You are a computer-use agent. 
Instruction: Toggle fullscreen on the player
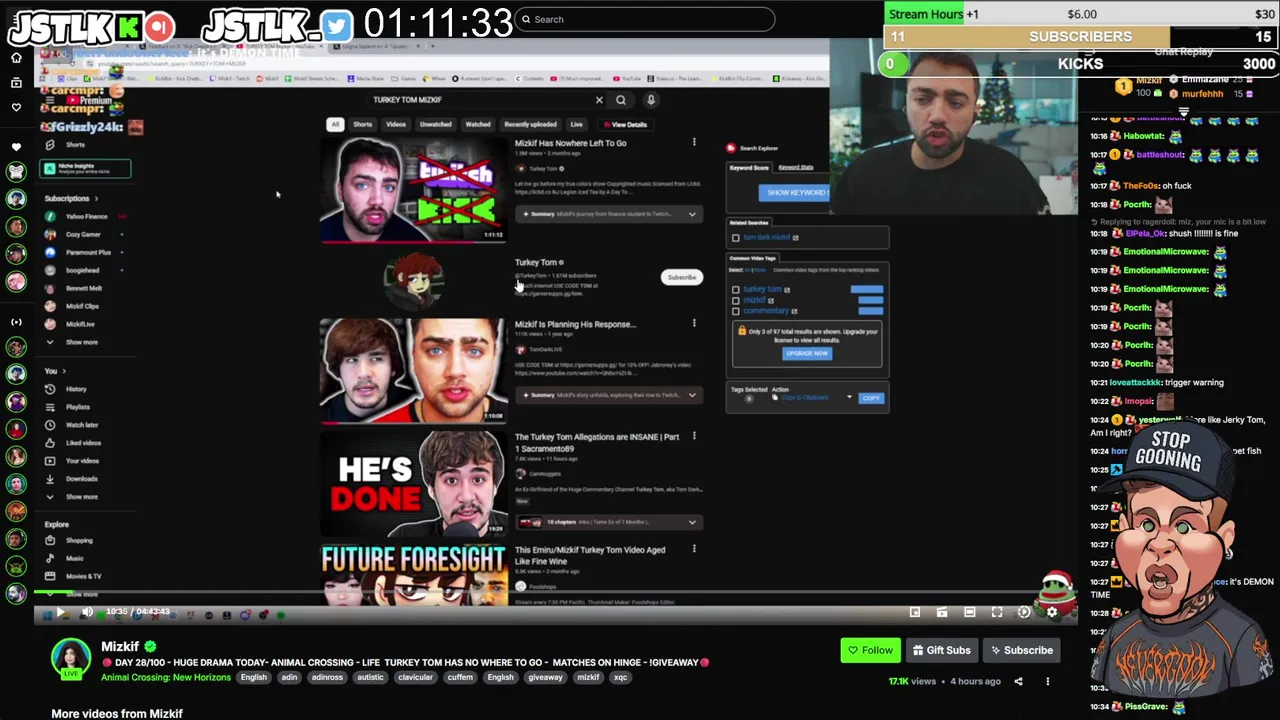[x=997, y=612]
